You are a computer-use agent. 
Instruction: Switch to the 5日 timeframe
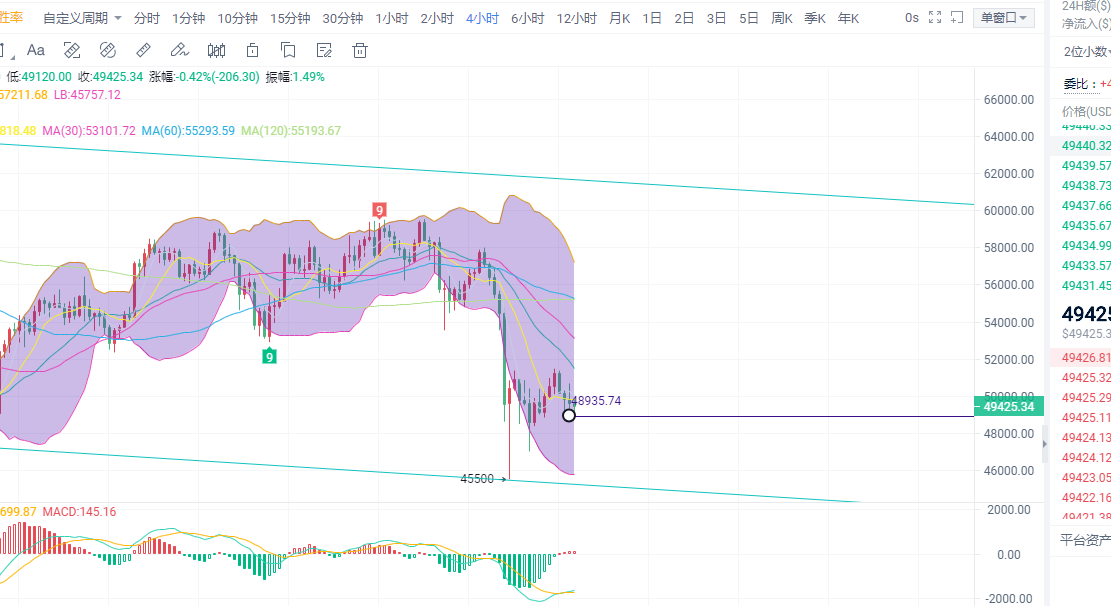click(749, 18)
